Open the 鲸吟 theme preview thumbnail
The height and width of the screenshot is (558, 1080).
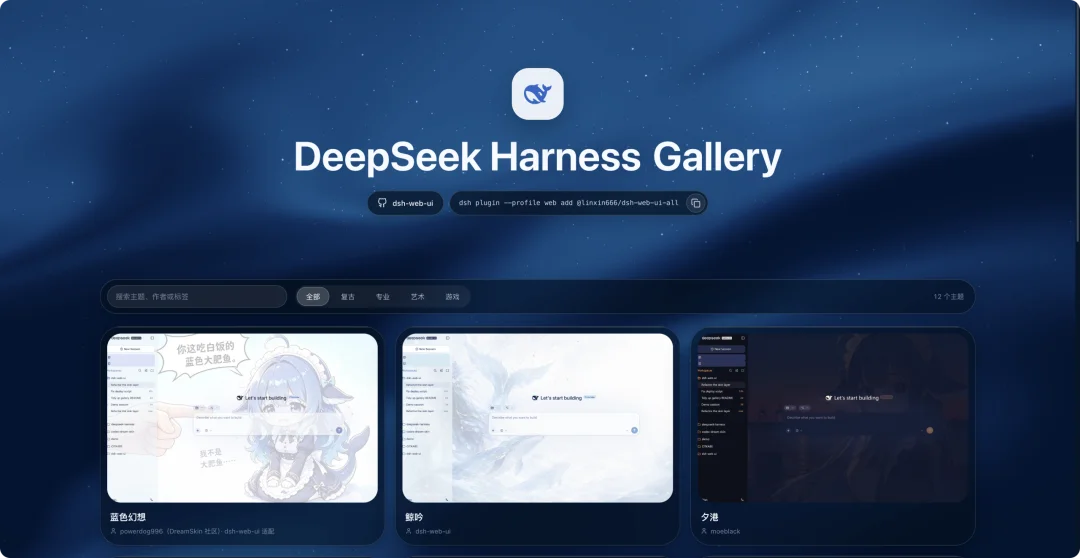tap(537, 418)
